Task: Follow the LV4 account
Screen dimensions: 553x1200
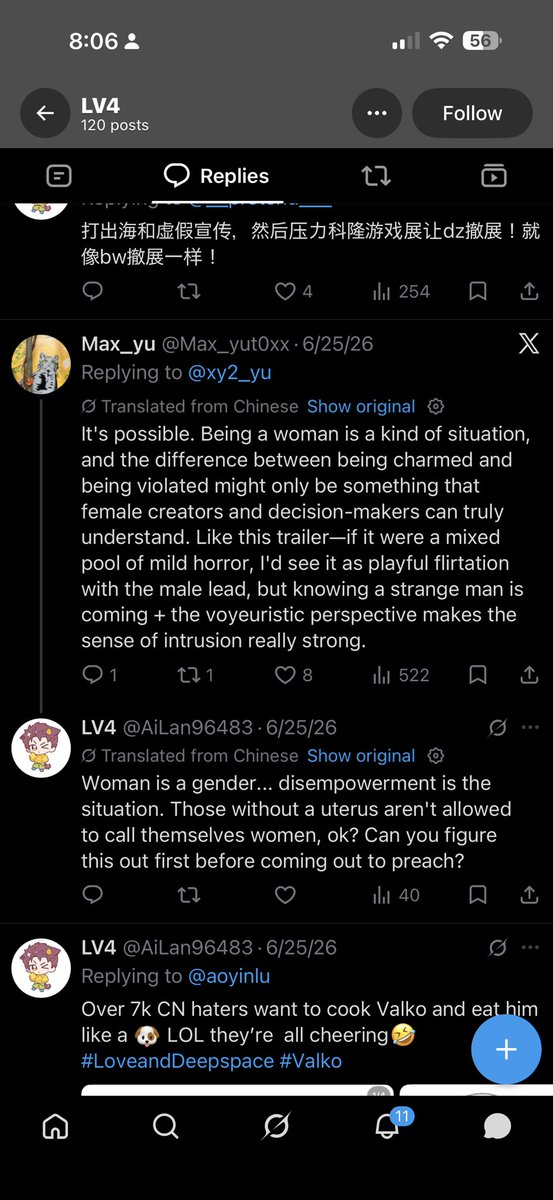Action: [472, 113]
